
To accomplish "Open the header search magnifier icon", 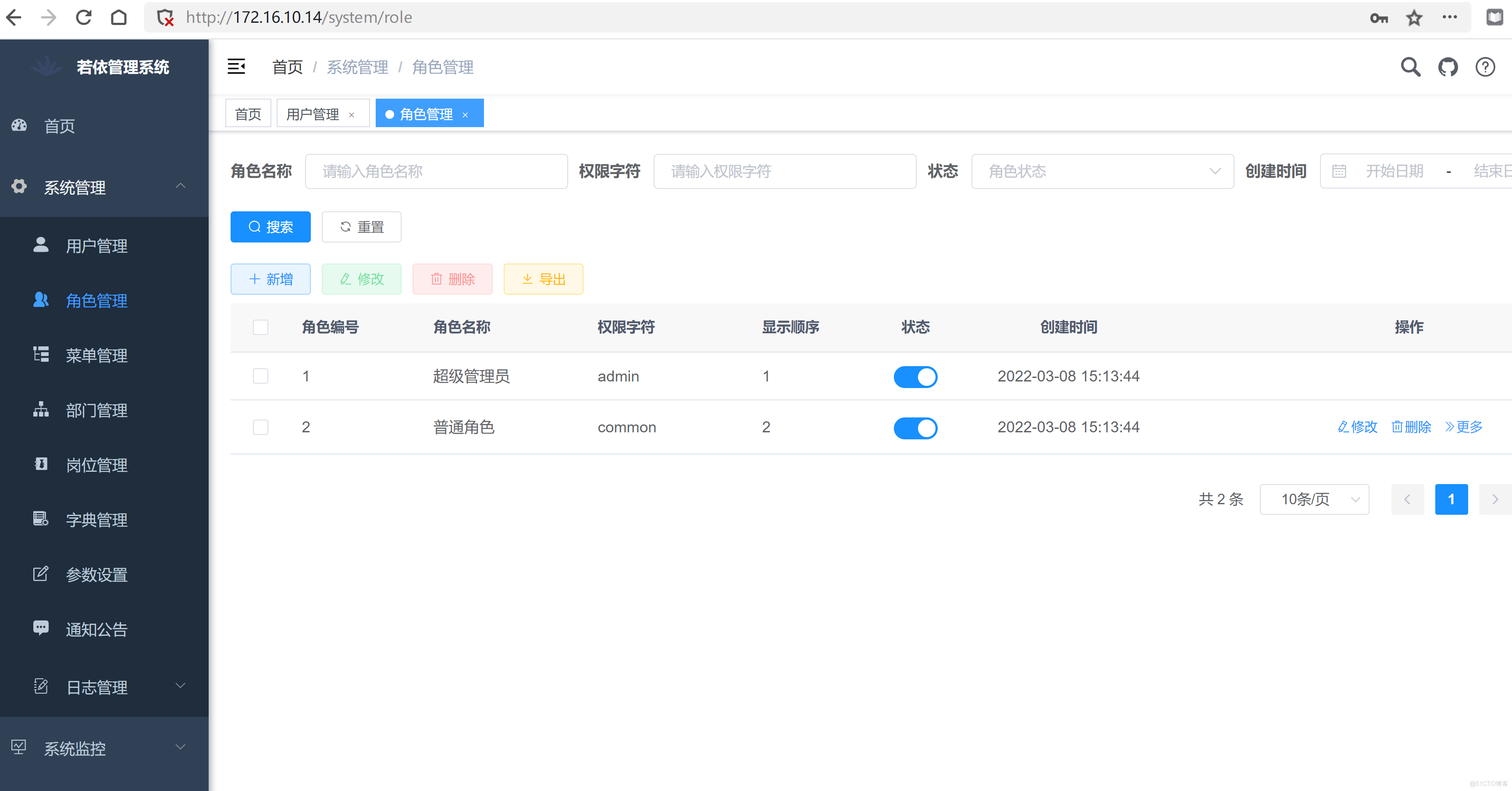I will click(1410, 67).
